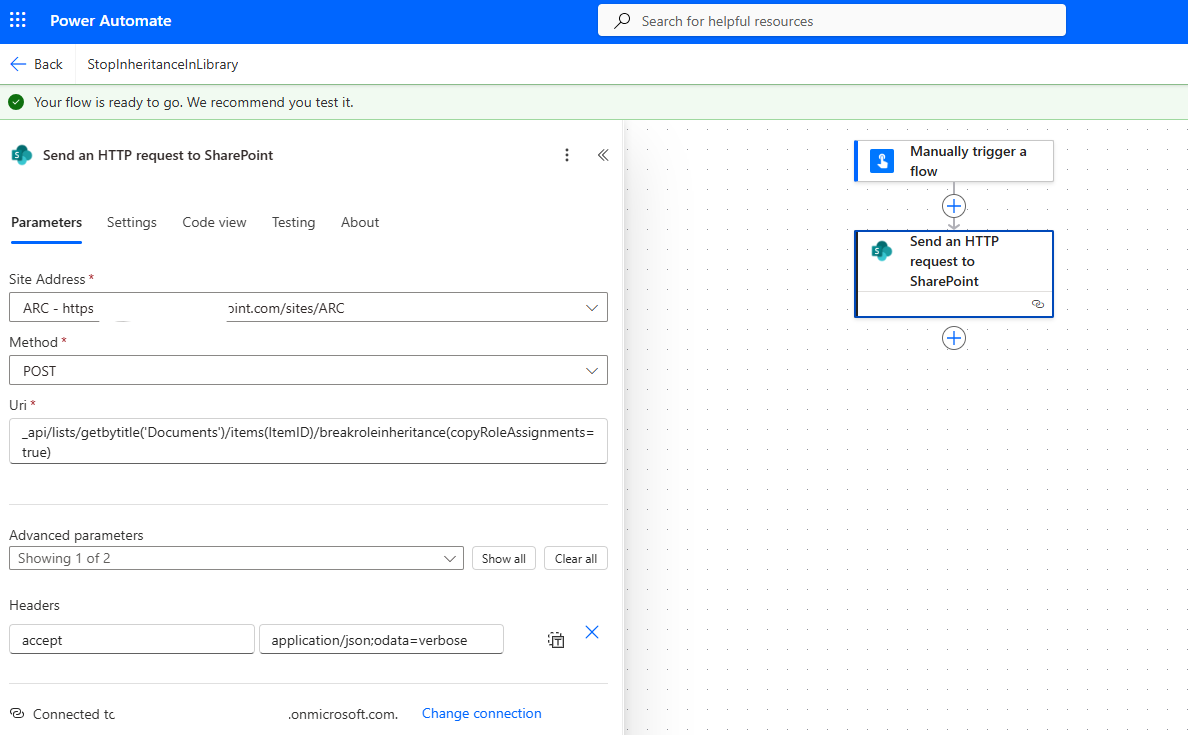
Task: Click the connection link icon on the SharePoint card
Action: click(1037, 304)
